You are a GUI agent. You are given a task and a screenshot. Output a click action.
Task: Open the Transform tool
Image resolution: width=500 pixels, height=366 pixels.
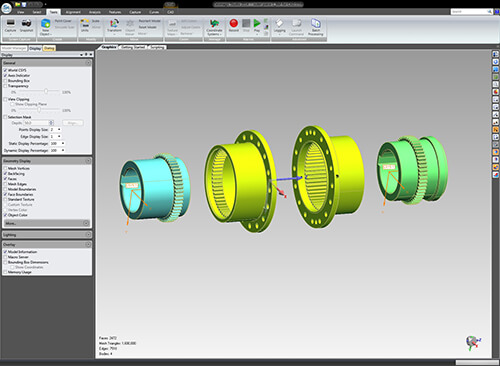[x=114, y=27]
